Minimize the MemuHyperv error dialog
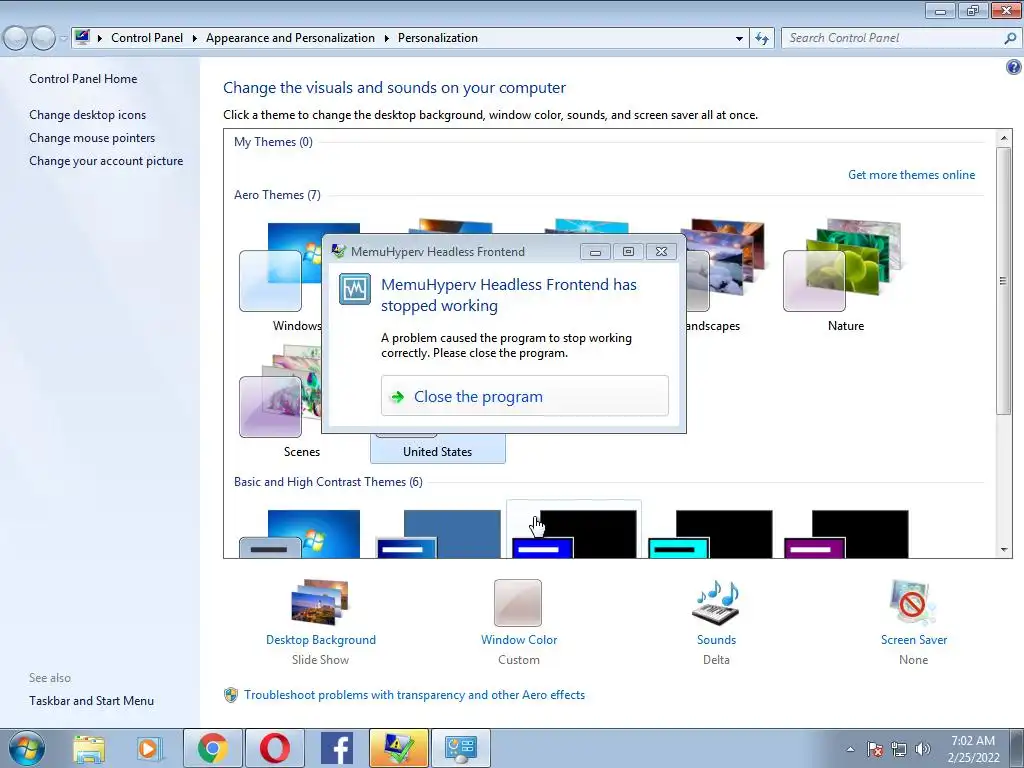The image size is (1024, 768). (595, 251)
